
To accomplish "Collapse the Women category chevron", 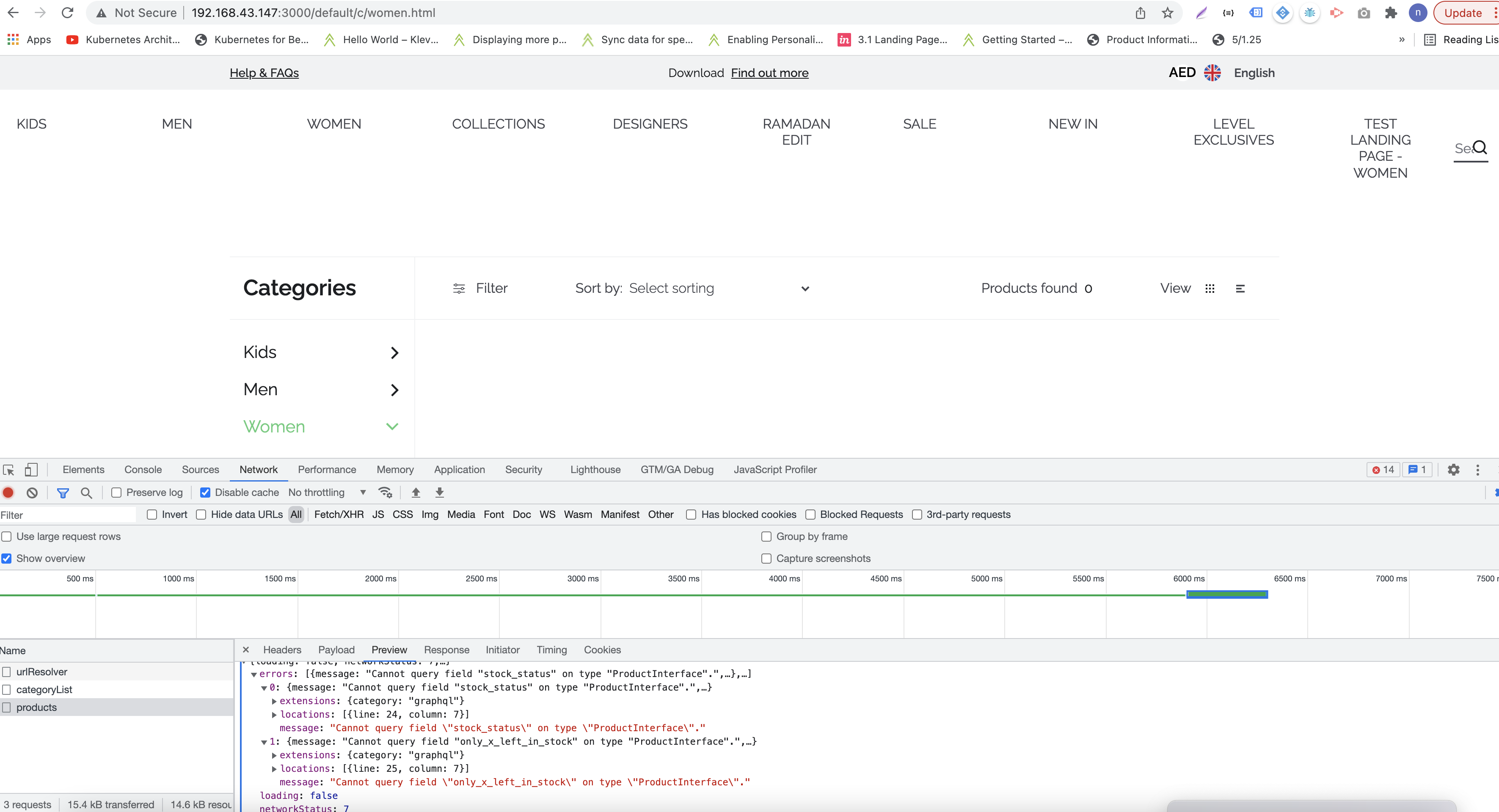I will (392, 427).
